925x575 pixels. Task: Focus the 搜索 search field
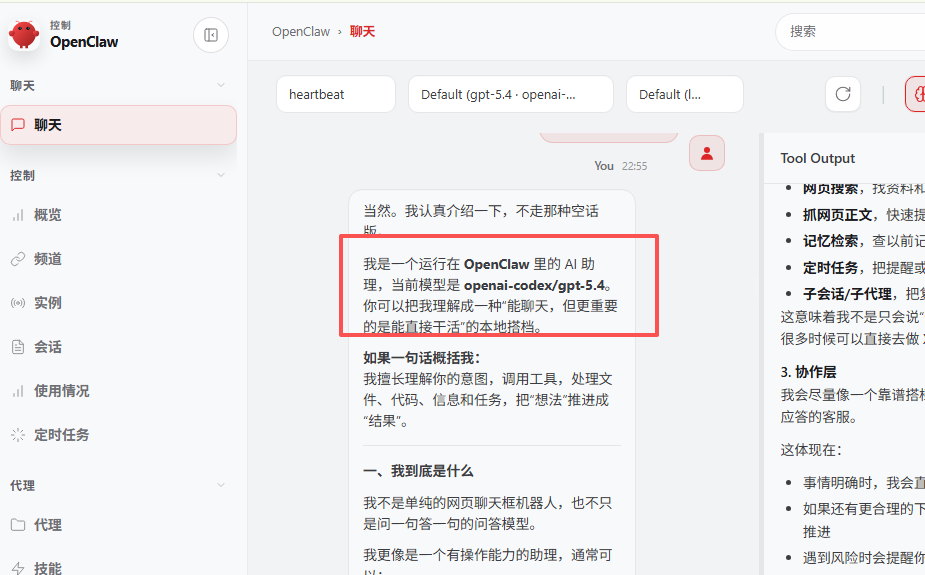click(x=850, y=32)
